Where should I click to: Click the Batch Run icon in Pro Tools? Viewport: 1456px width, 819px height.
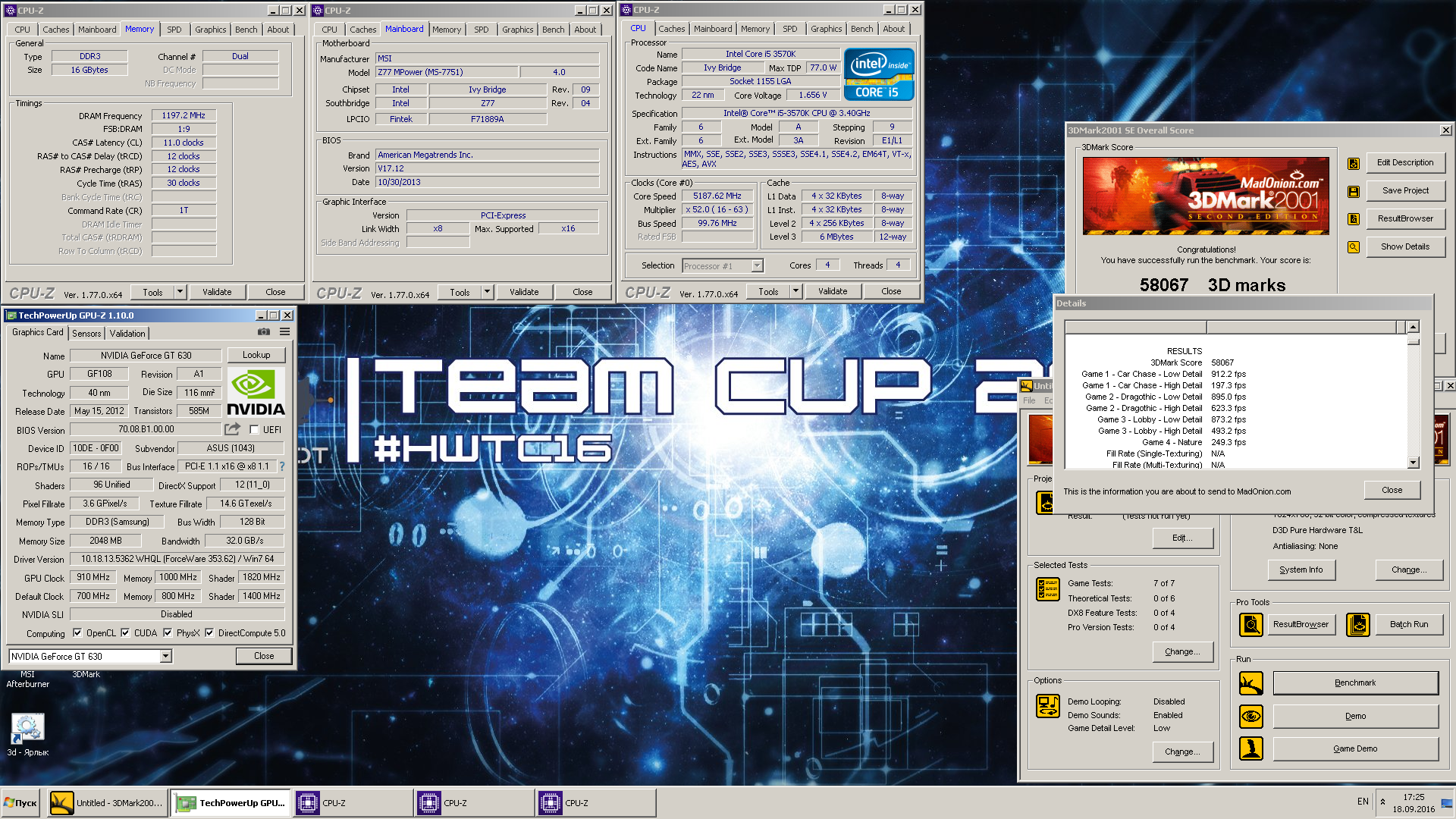(1358, 625)
